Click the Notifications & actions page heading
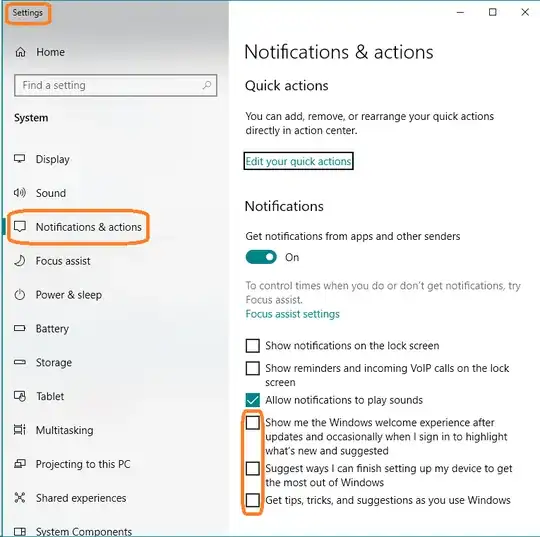540x537 pixels. pyautogui.click(x=339, y=52)
